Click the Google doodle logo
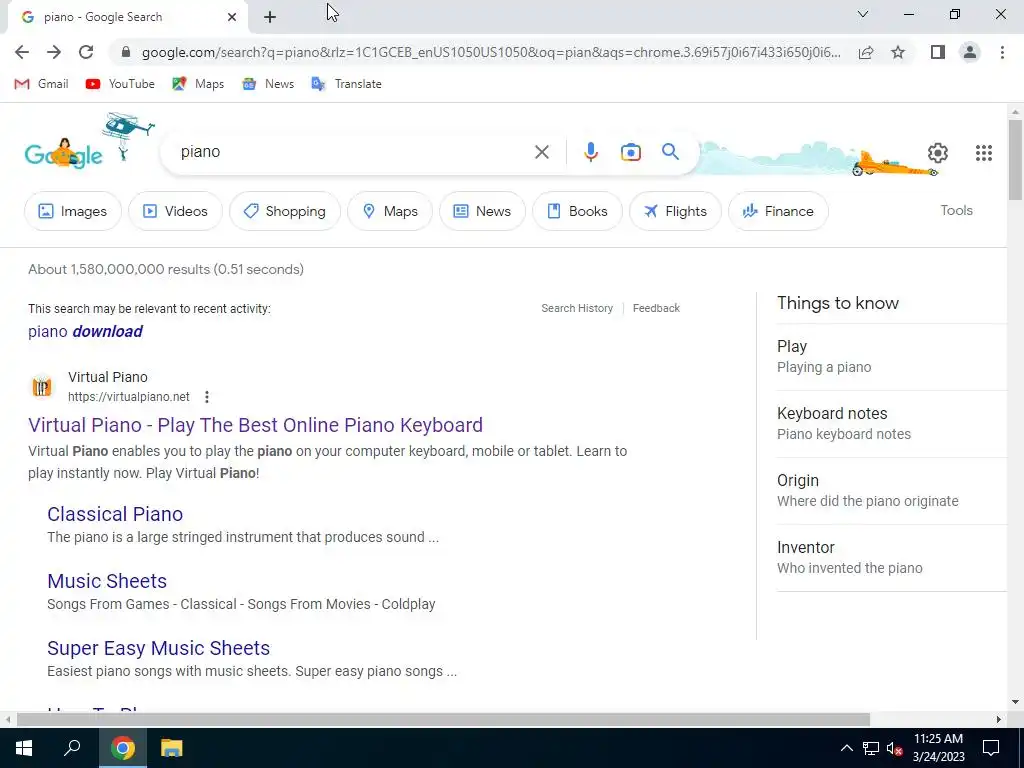This screenshot has width=1024, height=768. click(63, 154)
